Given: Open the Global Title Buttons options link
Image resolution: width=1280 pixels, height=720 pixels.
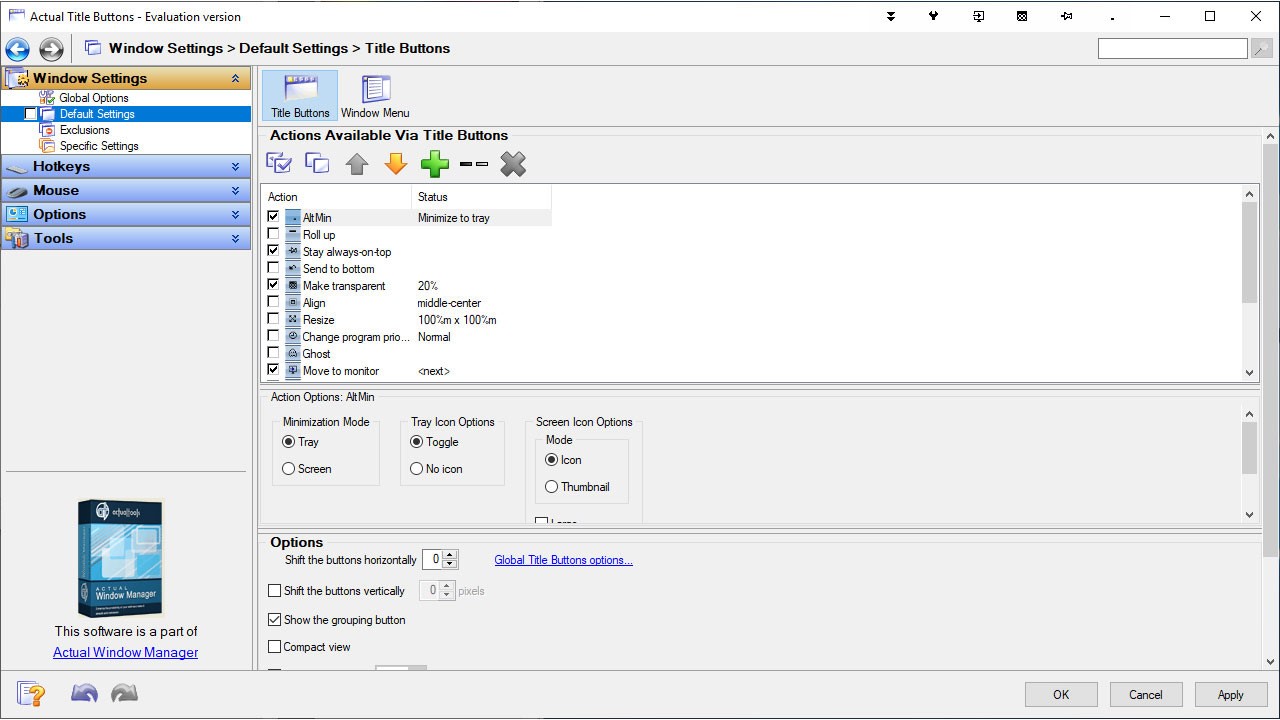Looking at the screenshot, I should click(x=563, y=560).
